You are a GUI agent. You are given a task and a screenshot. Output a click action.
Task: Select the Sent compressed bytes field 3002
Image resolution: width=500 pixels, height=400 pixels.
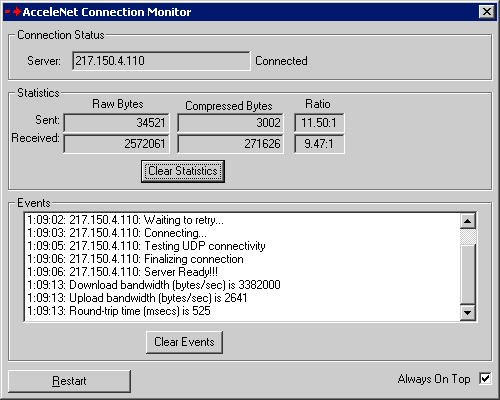pos(230,123)
